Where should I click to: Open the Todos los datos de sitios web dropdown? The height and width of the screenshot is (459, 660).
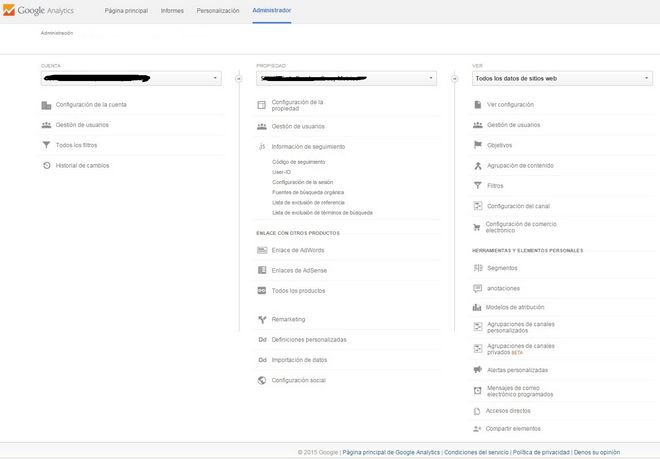click(x=562, y=78)
